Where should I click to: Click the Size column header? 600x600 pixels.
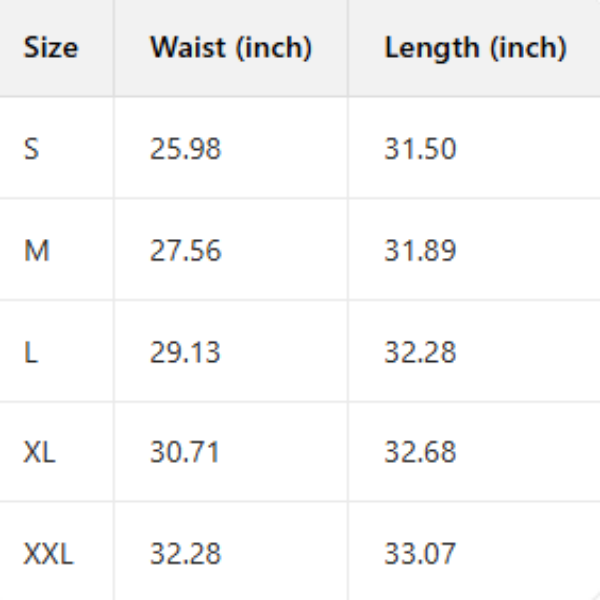pyautogui.click(x=51, y=47)
